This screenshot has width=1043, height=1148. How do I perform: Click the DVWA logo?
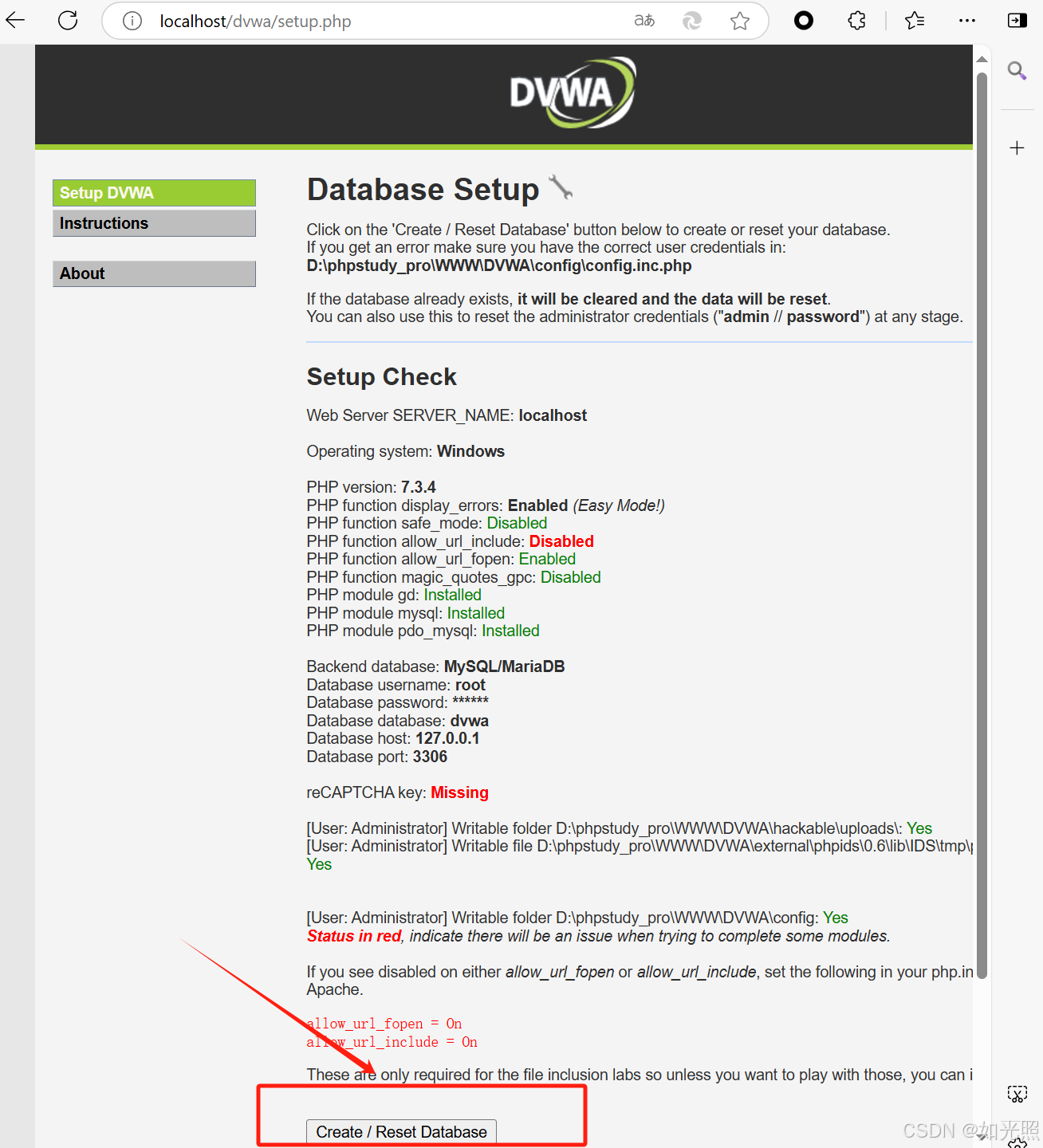(x=573, y=92)
